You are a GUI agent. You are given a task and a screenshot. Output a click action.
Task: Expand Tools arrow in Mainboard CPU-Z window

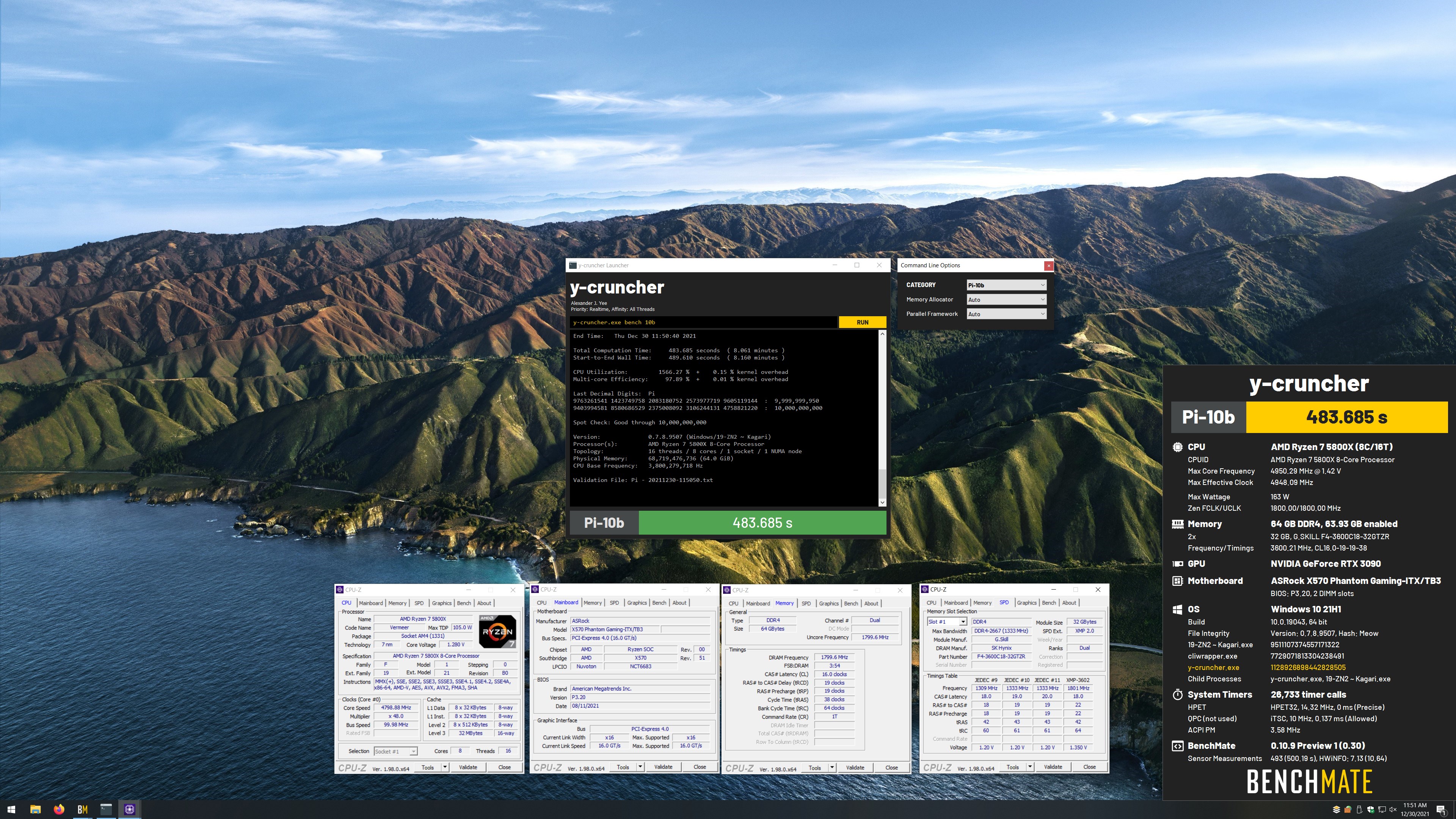pyautogui.click(x=640, y=767)
